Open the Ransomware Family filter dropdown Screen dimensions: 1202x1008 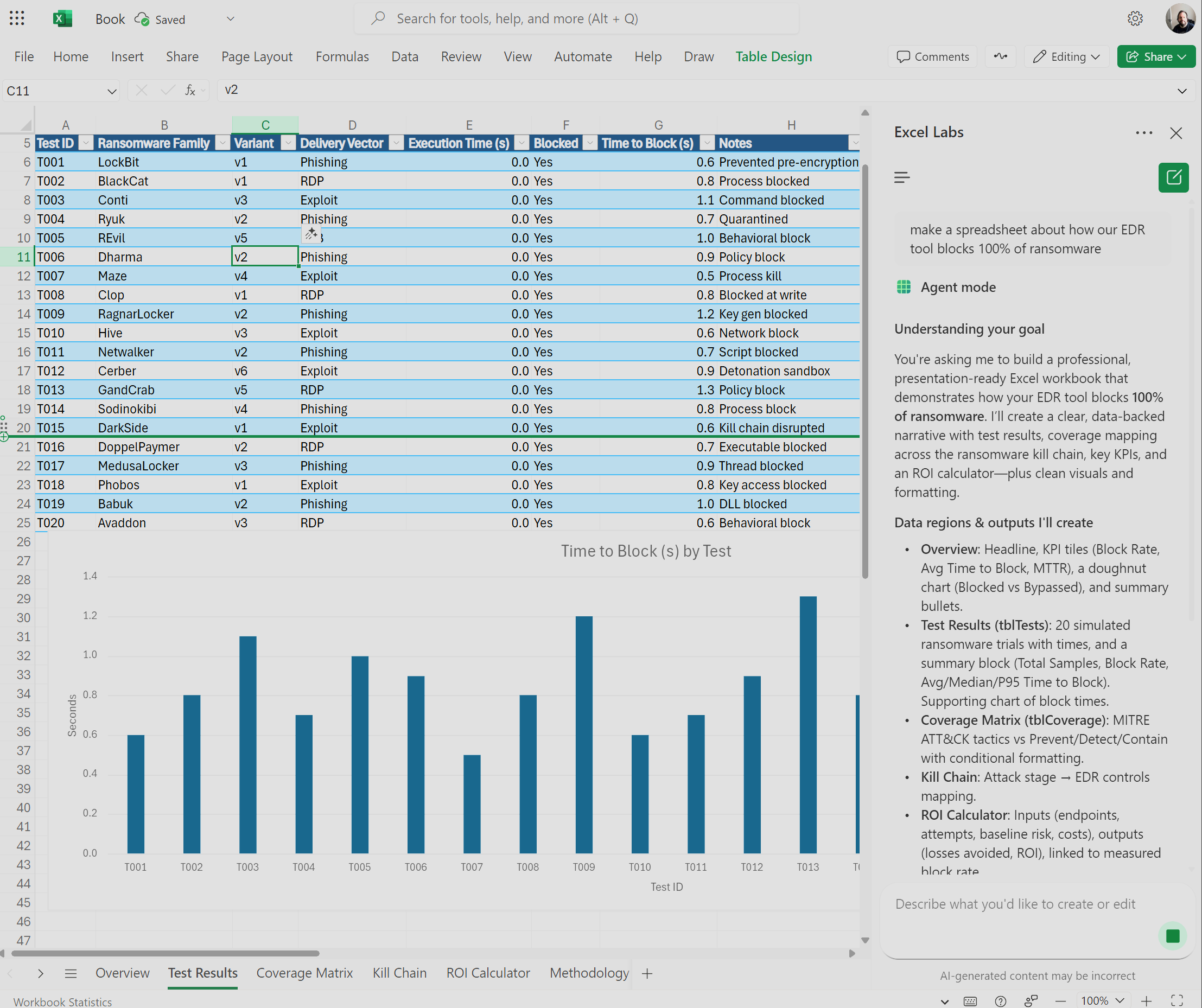(222, 143)
